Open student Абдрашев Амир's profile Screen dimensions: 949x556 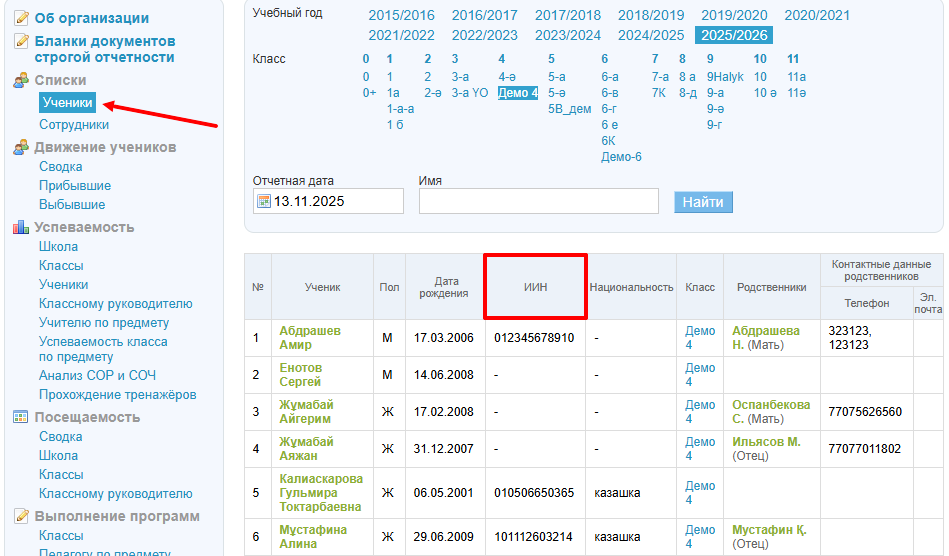(x=309, y=338)
